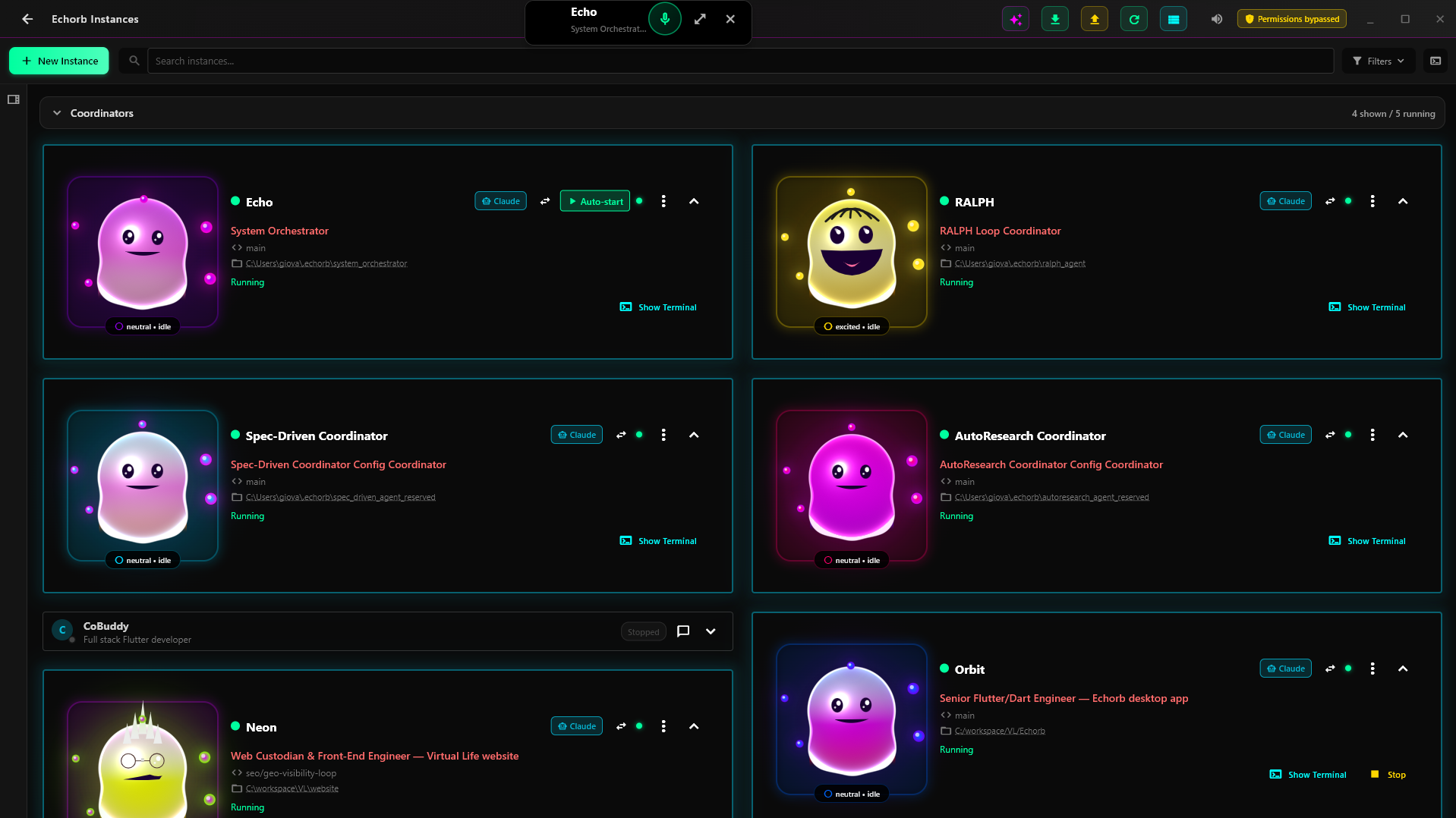This screenshot has height=818, width=1456.
Task: Collapse the Coordinators section
Action: [57, 113]
